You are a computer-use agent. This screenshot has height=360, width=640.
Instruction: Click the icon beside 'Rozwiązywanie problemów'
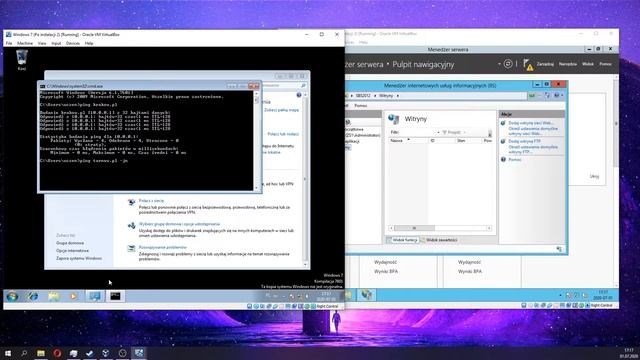click(x=131, y=249)
